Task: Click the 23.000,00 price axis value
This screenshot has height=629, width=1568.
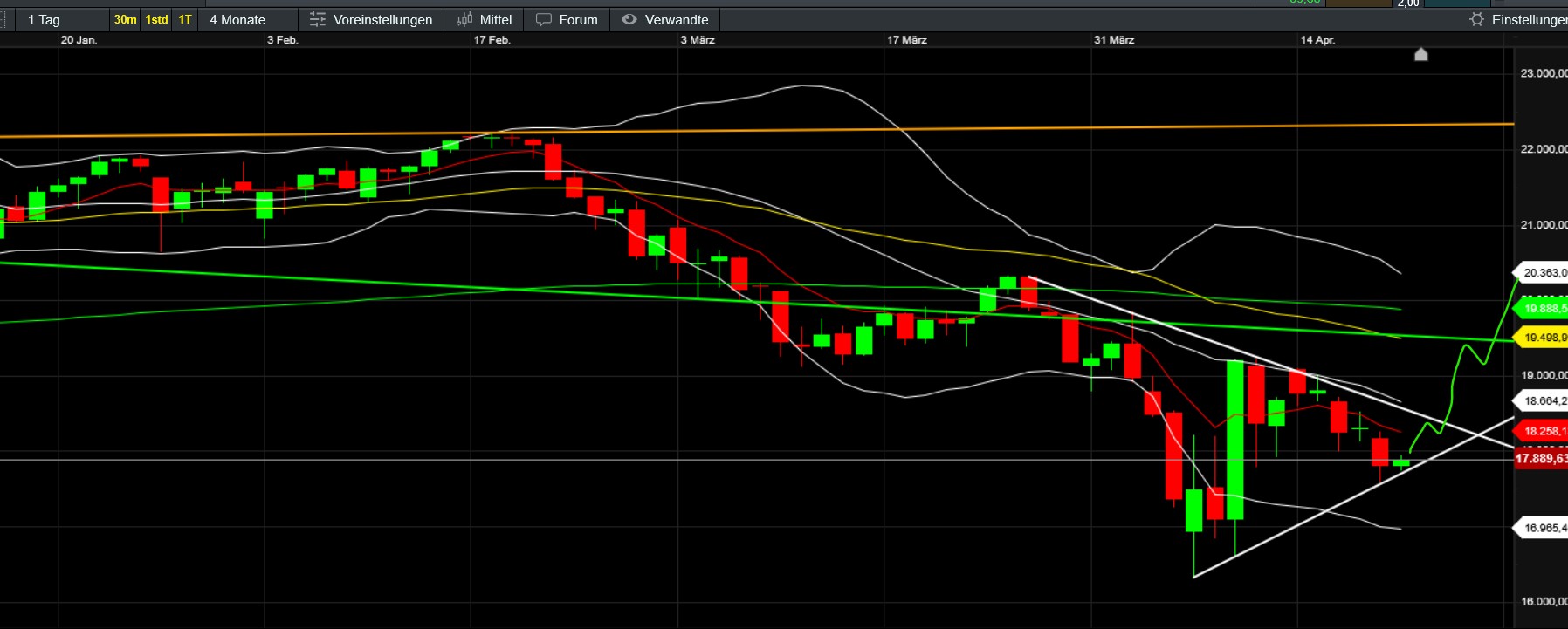Action: pyautogui.click(x=1544, y=73)
